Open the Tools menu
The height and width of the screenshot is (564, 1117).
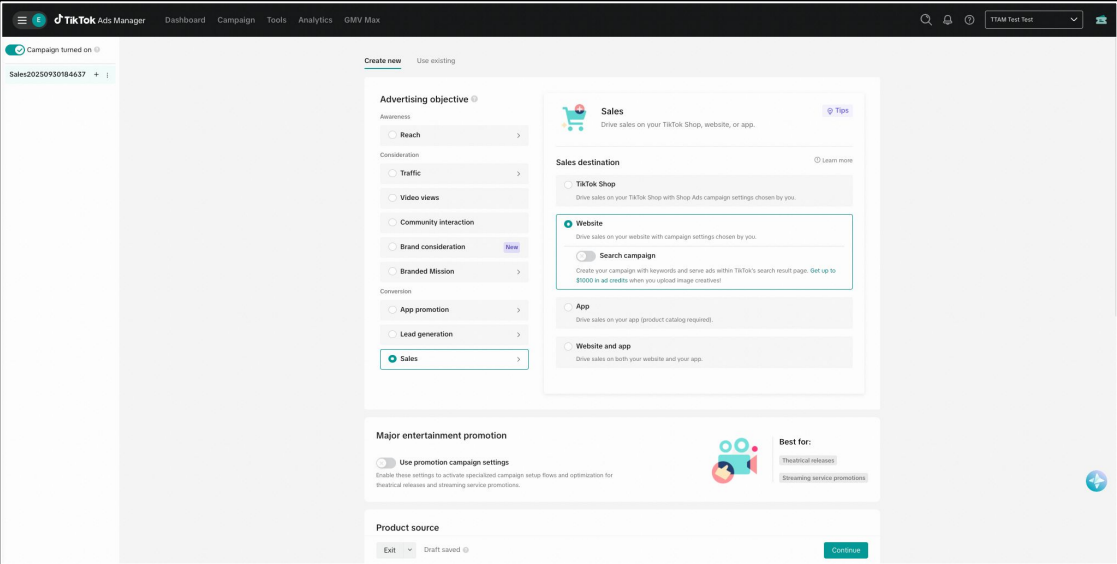[276, 20]
